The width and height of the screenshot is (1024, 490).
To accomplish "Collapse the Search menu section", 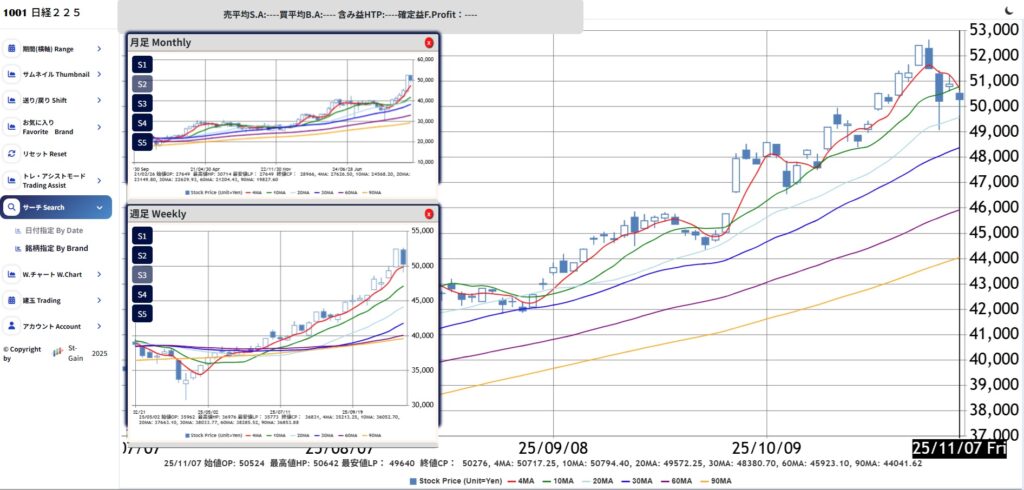I will (99, 207).
